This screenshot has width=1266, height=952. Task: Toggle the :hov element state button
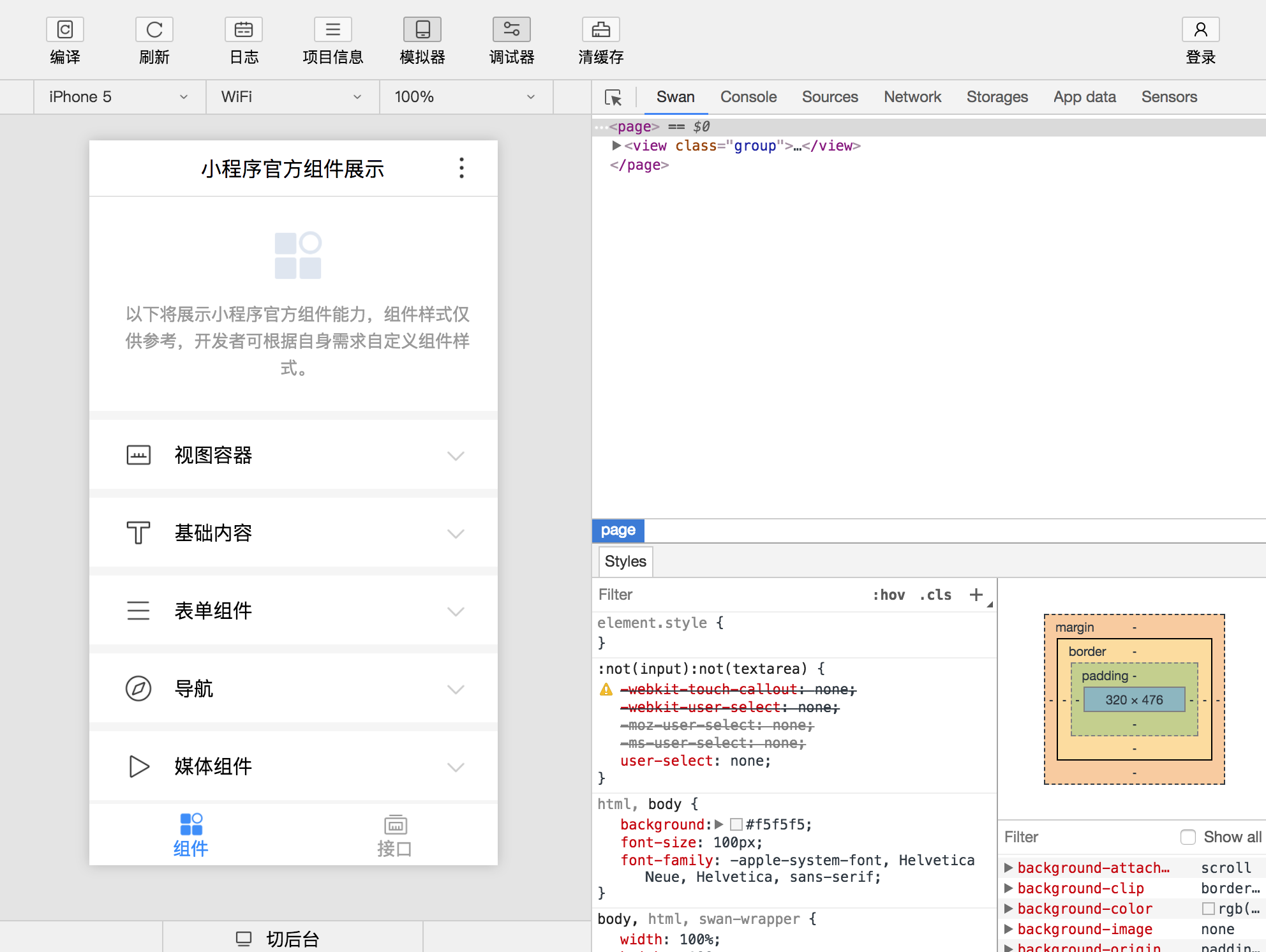[889, 595]
